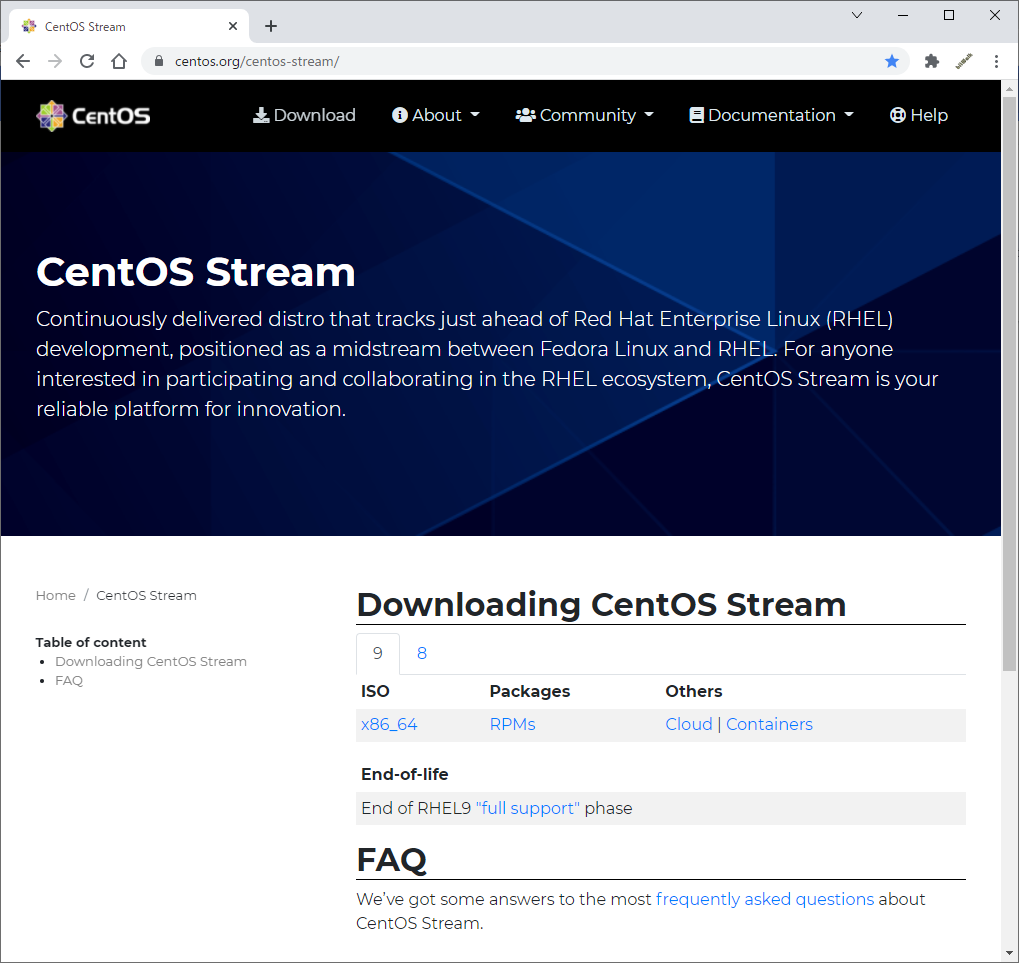Switch to the CentOS Stream 8 tab
Screen dimensions: 1019x963
coord(421,653)
